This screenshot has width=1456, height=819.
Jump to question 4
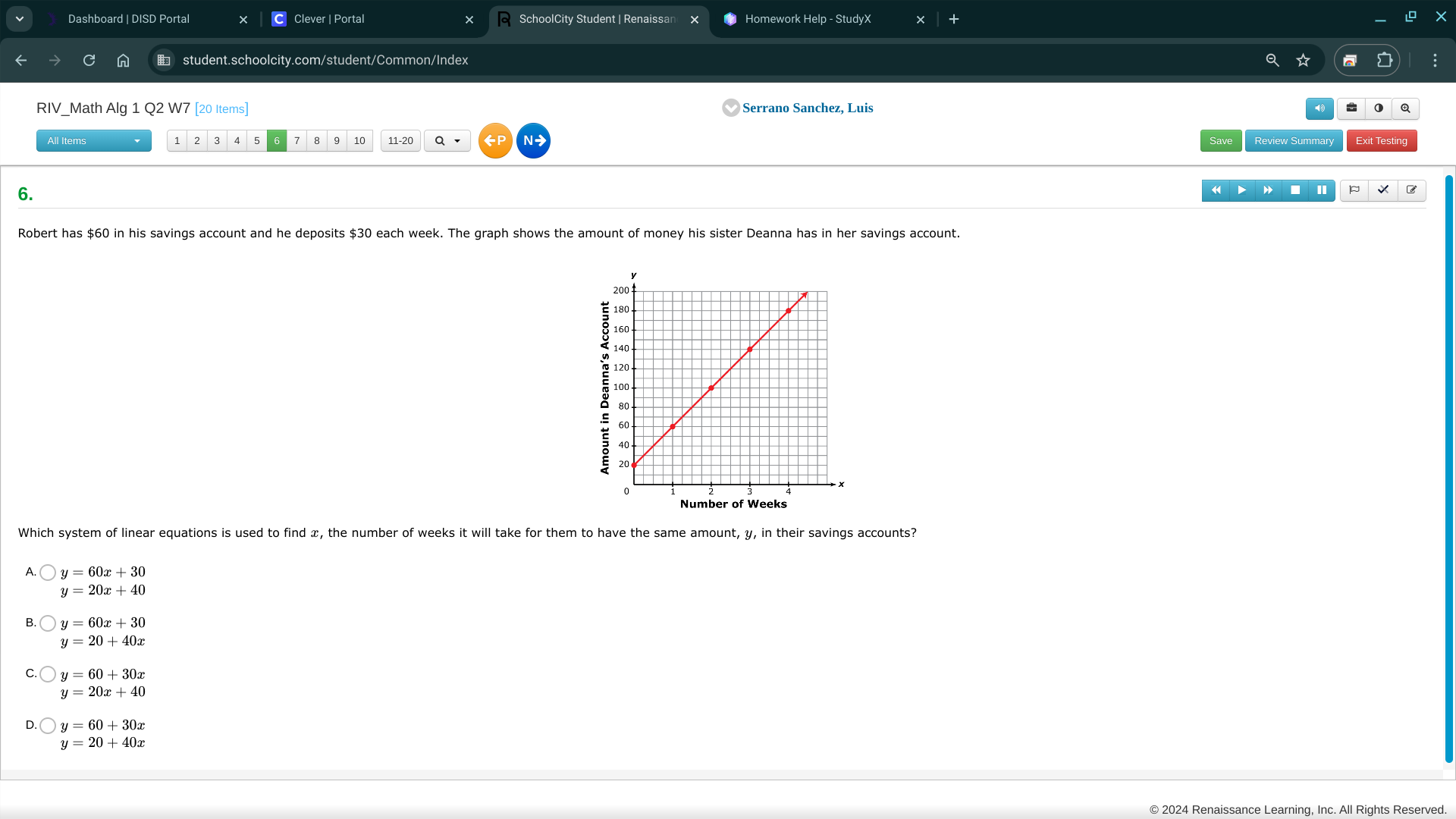click(237, 141)
